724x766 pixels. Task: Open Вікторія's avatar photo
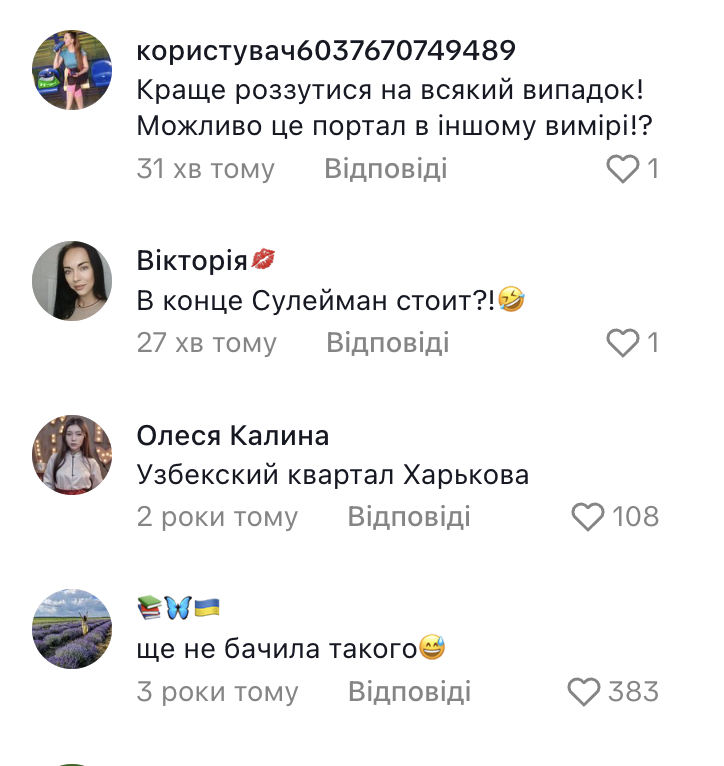click(x=72, y=281)
